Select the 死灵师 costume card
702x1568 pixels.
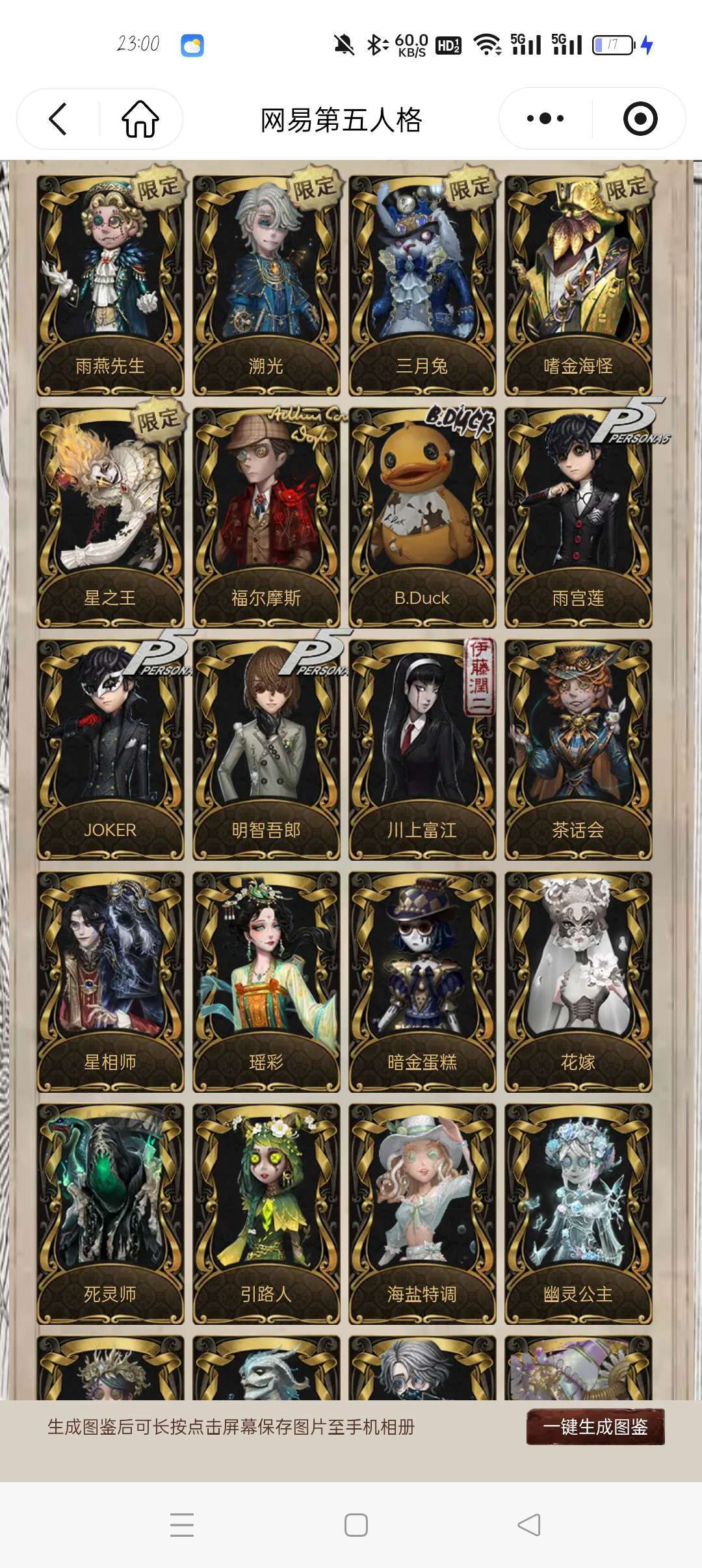[x=110, y=1214]
